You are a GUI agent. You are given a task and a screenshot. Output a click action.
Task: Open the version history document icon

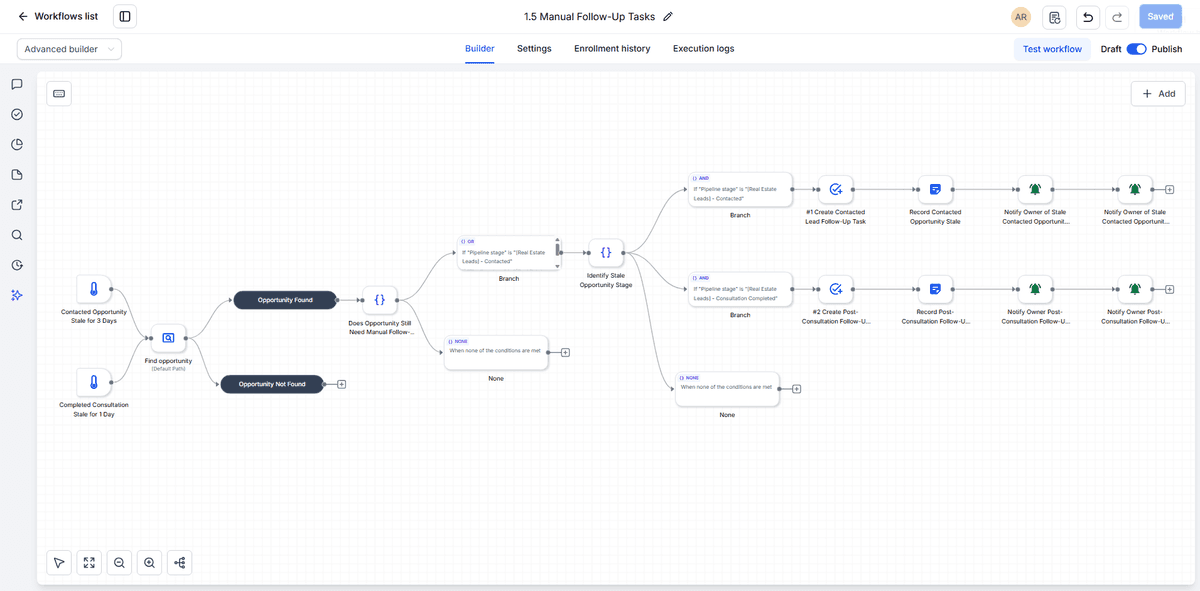pyautogui.click(x=1054, y=16)
